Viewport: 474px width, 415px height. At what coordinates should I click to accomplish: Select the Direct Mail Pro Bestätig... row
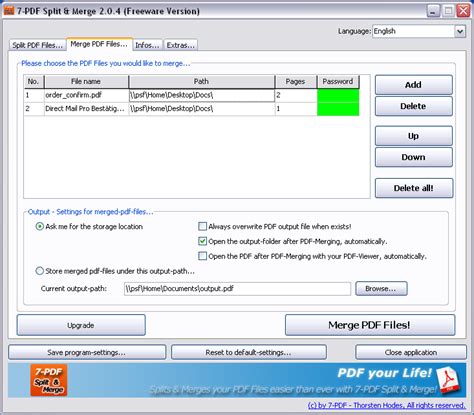[192, 109]
